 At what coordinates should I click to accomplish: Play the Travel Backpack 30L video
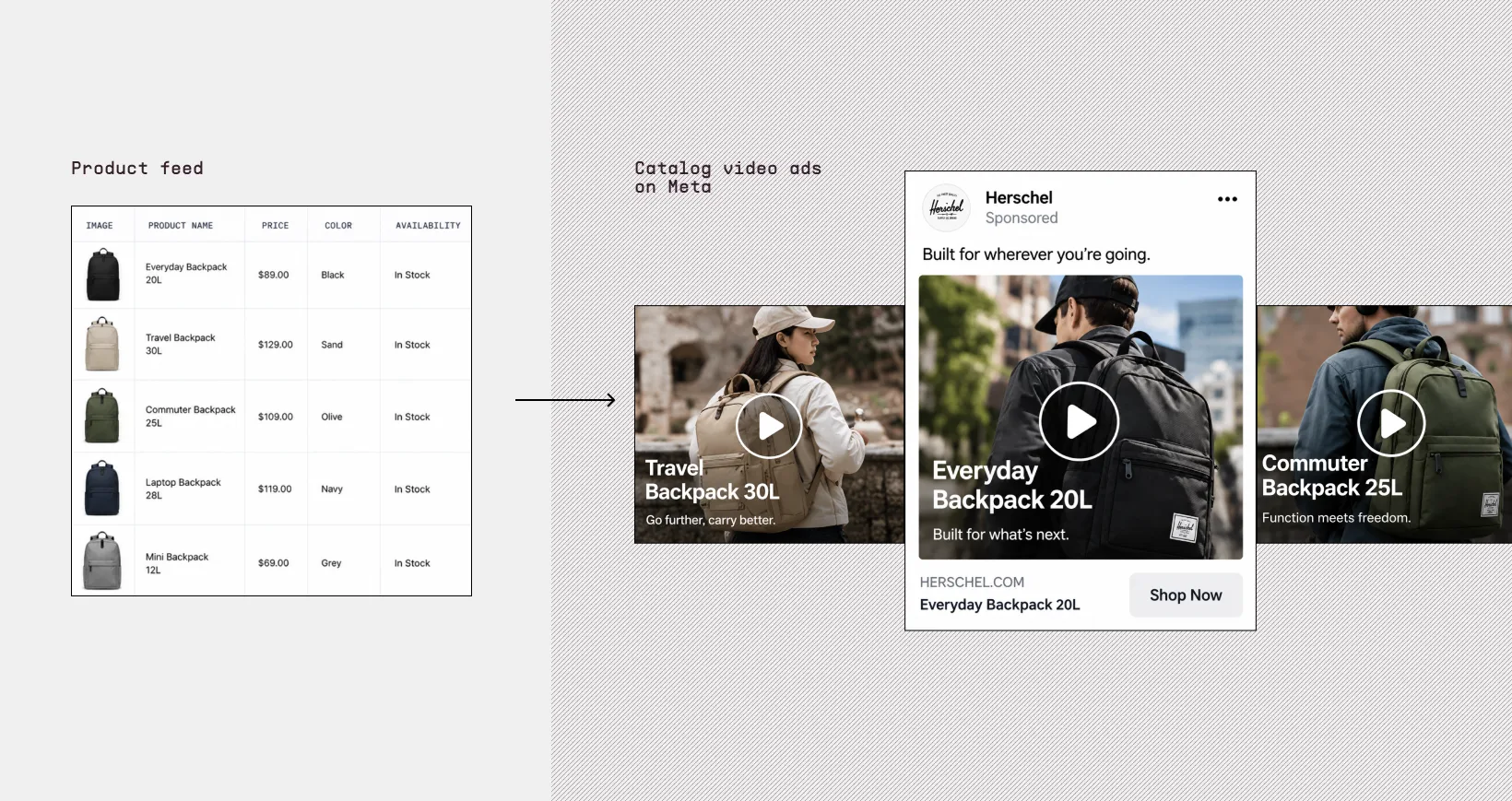(769, 426)
